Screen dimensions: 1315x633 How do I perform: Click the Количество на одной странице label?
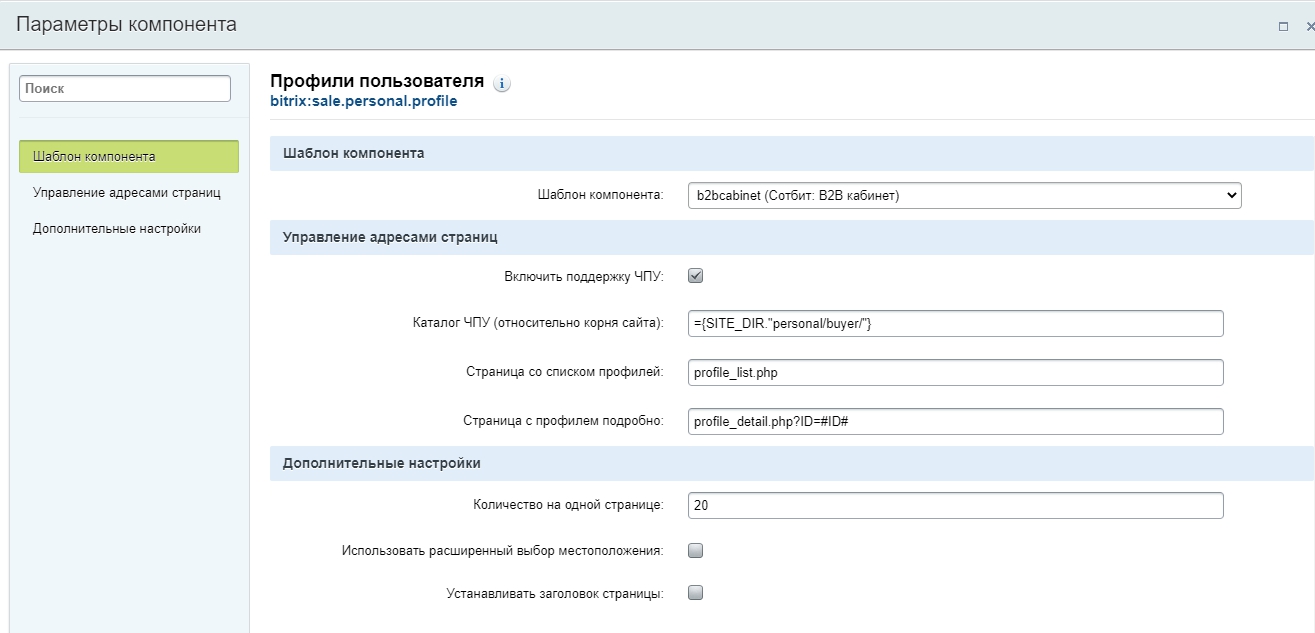[x=568, y=505]
